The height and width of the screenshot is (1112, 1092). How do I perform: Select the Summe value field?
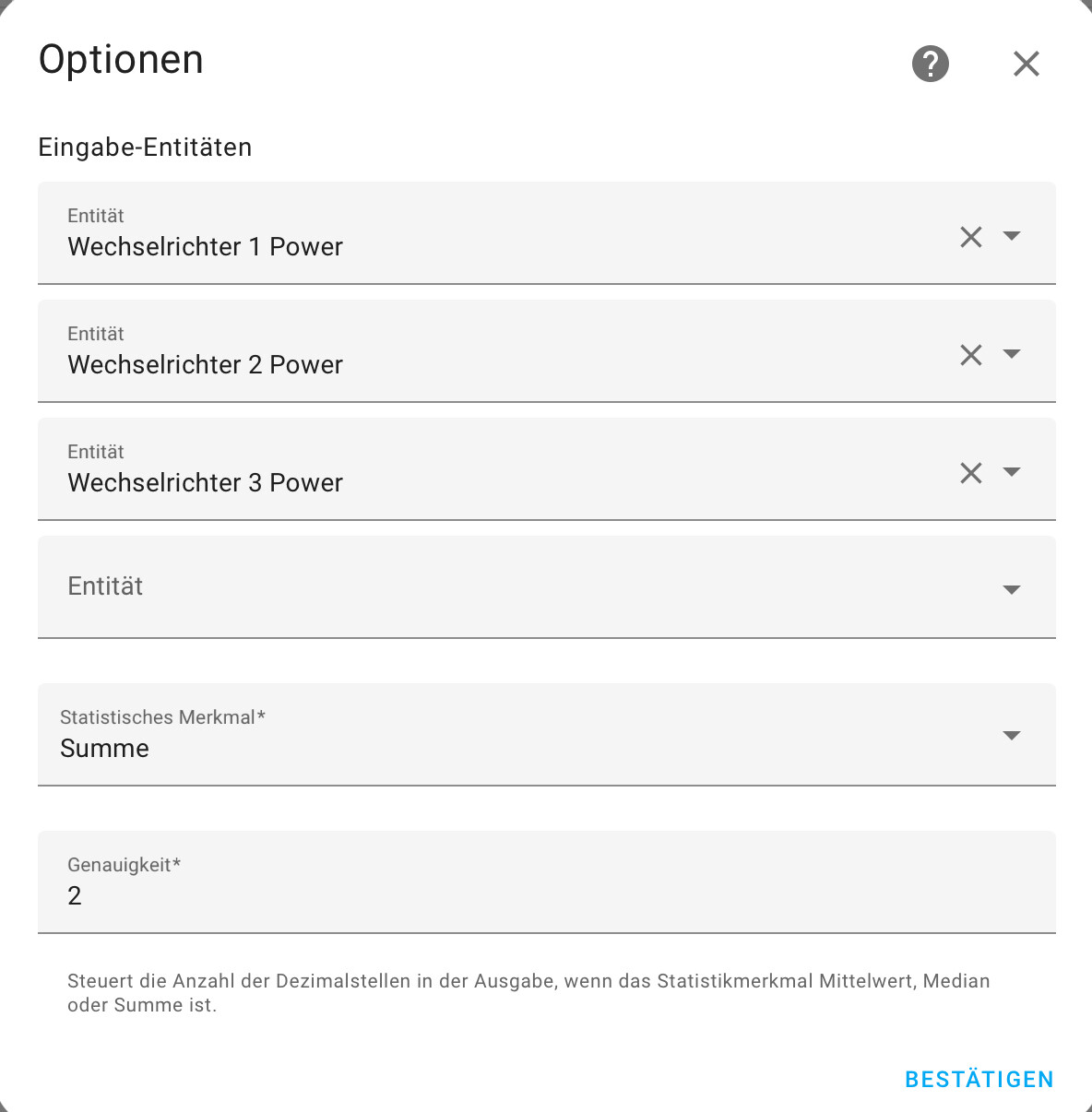tap(547, 735)
